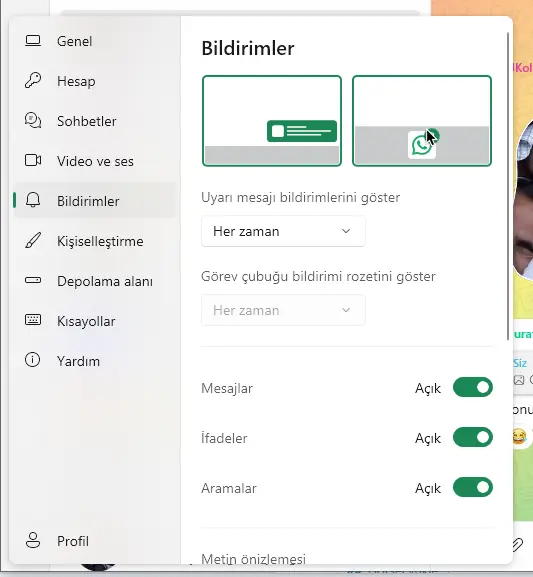Click the İfadeler label
The width and height of the screenshot is (533, 577).
[x=224, y=438]
